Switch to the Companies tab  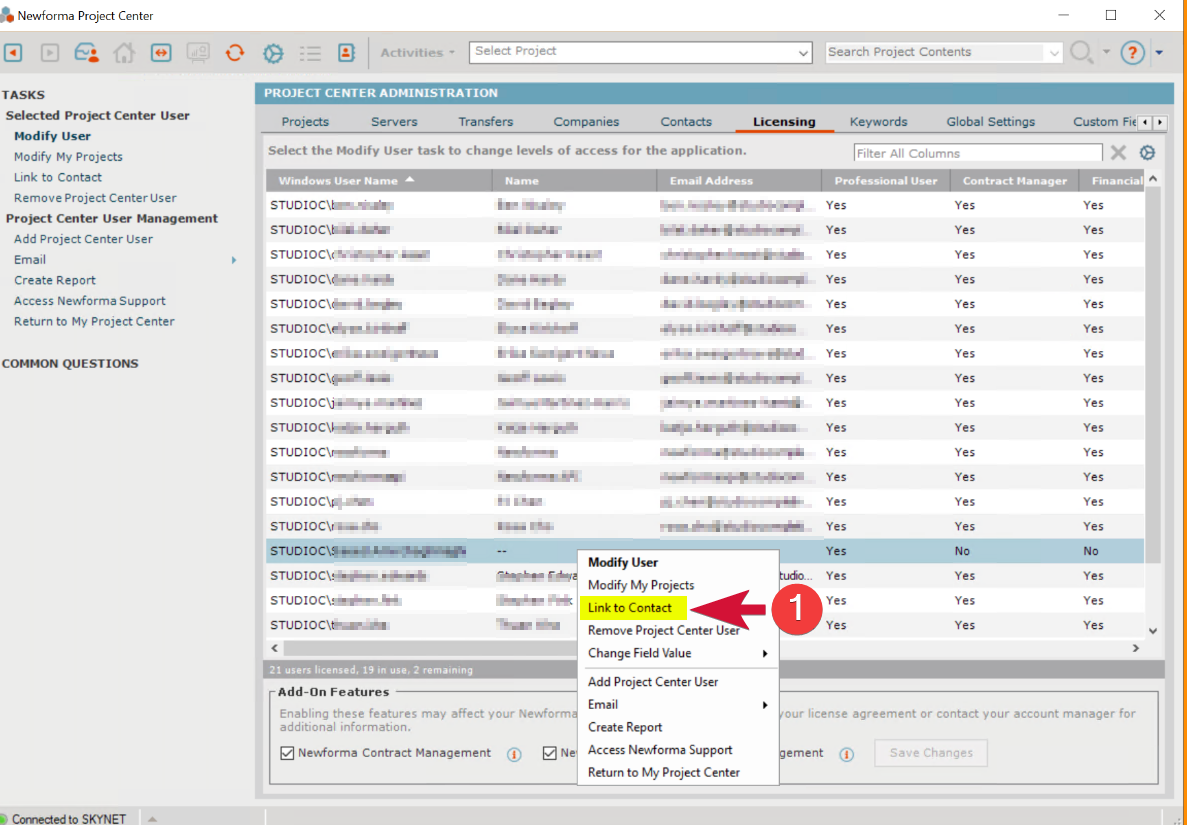[586, 120]
